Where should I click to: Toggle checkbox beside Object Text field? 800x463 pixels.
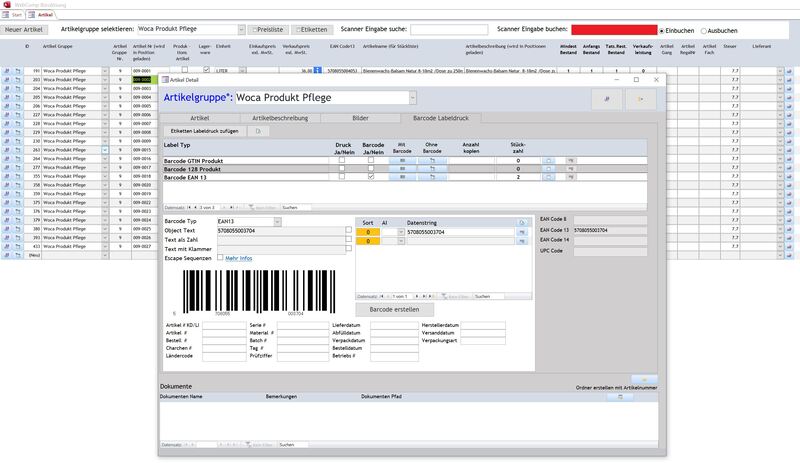tap(348, 230)
